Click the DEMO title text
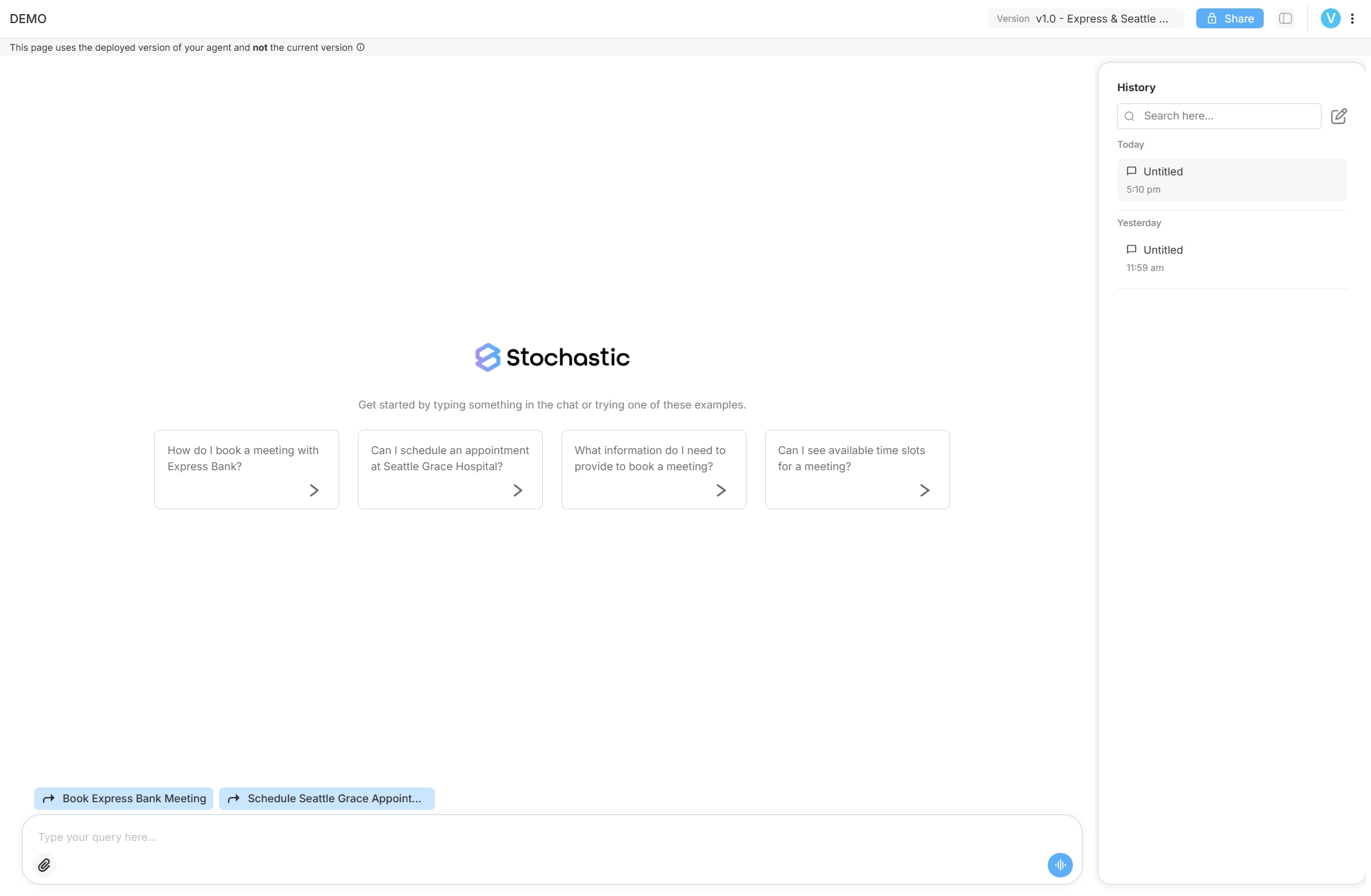 click(x=28, y=19)
